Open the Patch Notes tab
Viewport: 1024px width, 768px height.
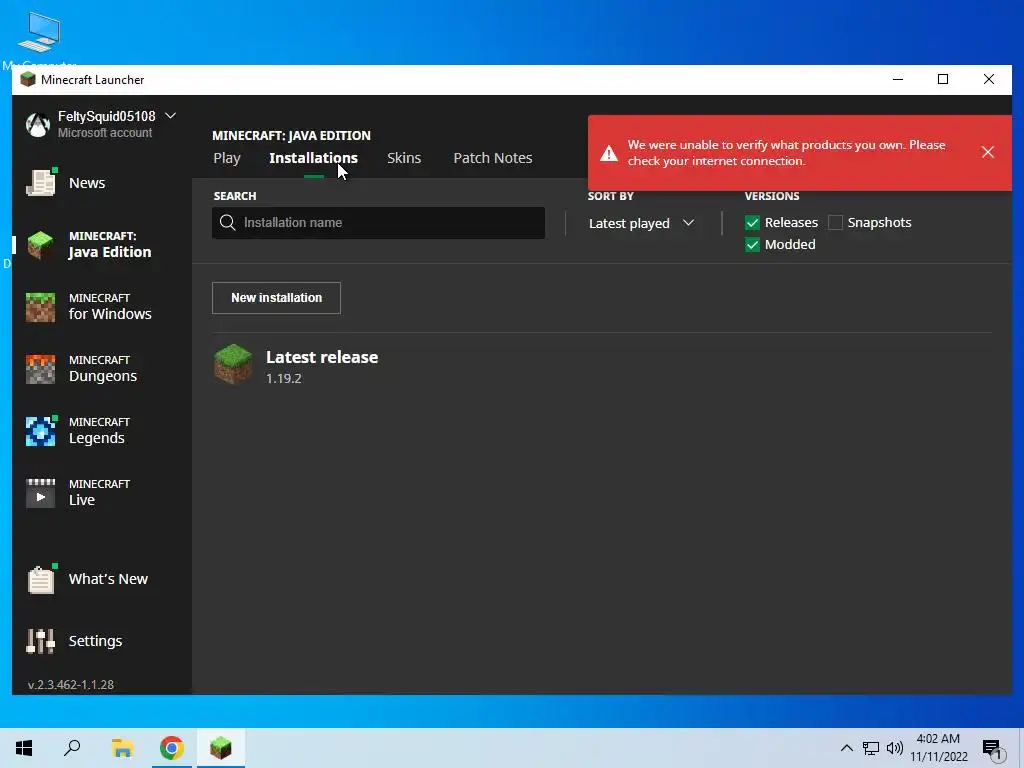pyautogui.click(x=493, y=158)
